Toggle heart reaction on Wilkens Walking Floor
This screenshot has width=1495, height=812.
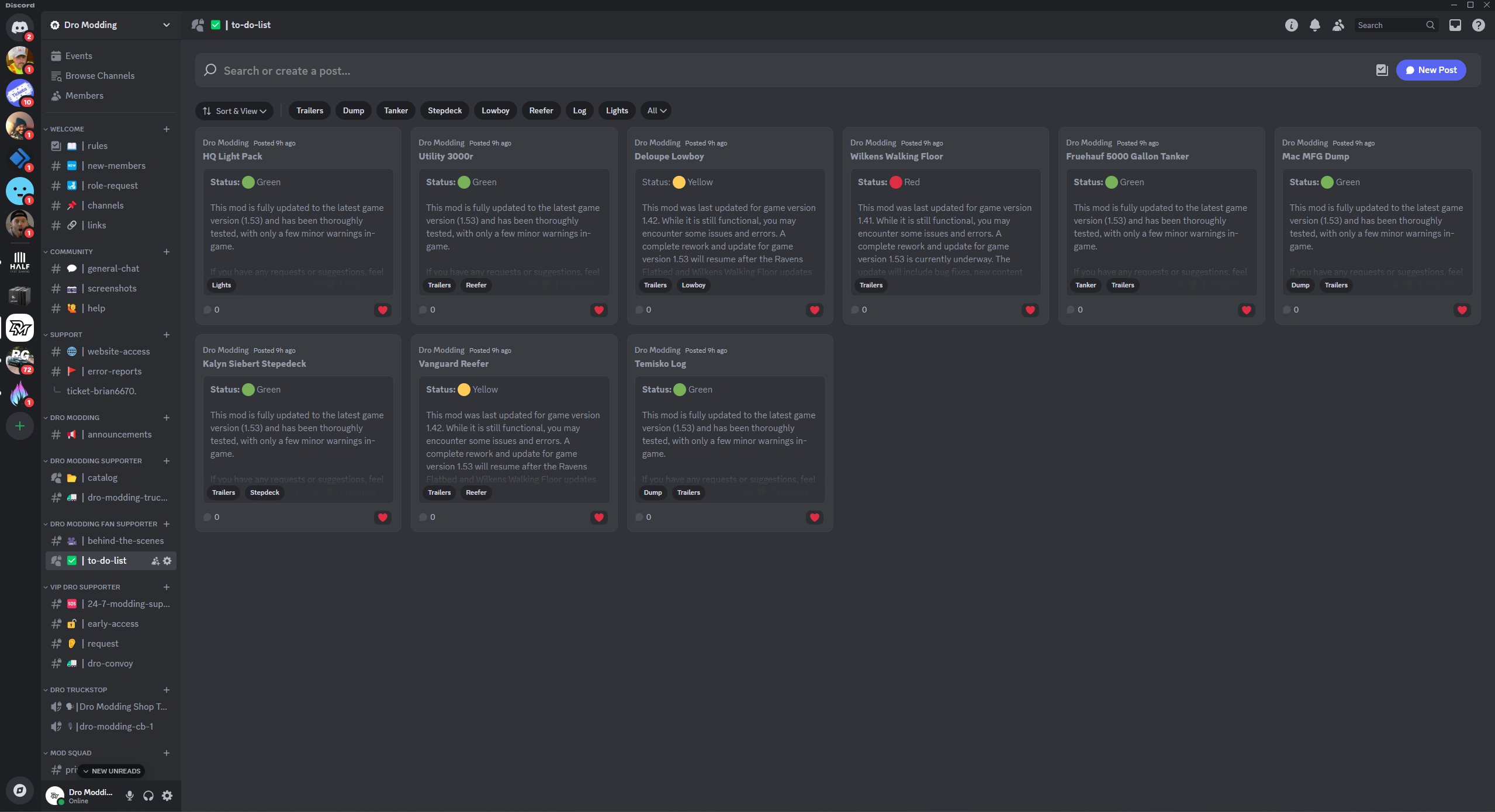point(1030,310)
